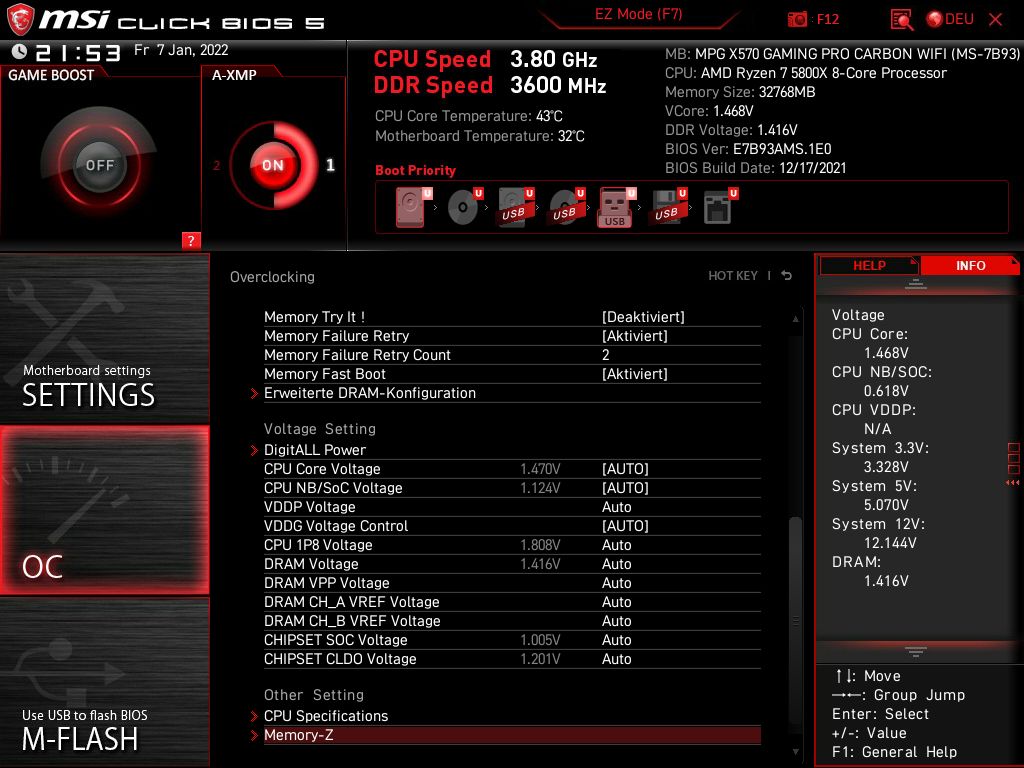Select the USB CD-ROM boot device icon

pos(567,207)
